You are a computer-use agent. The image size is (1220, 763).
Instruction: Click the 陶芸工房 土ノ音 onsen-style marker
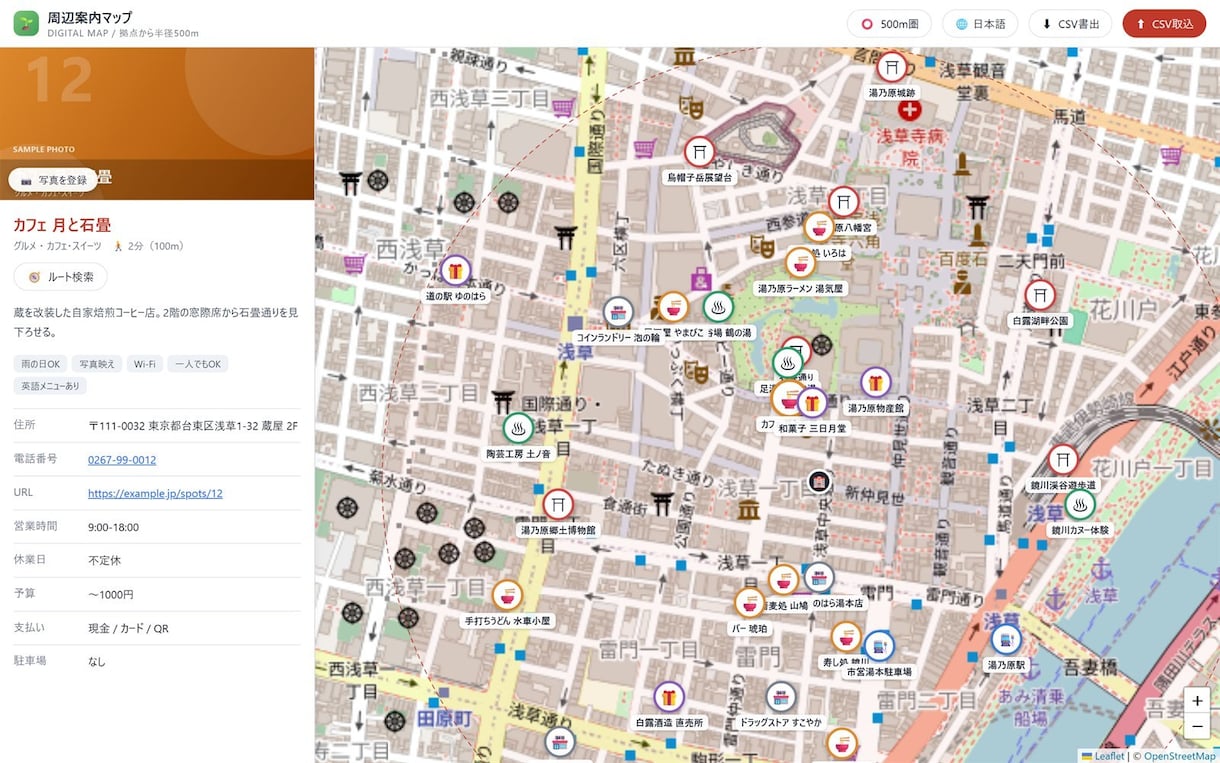(x=518, y=428)
